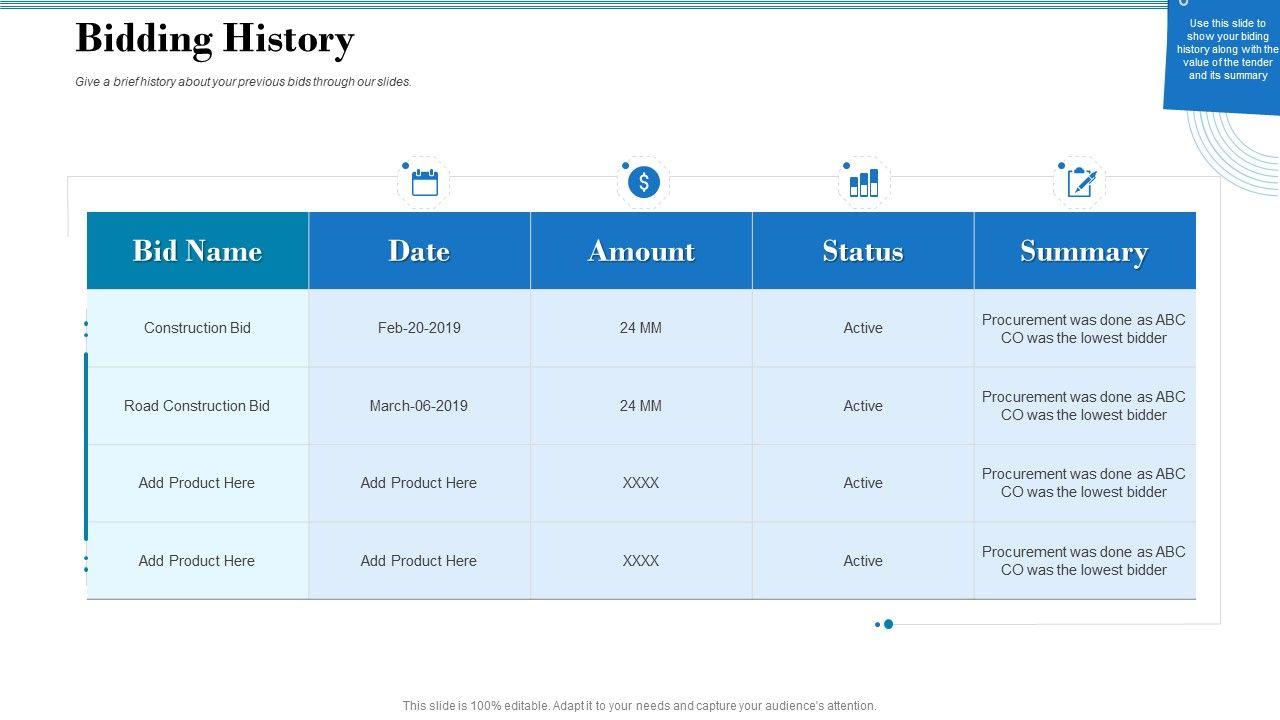Click the bar chart icon above Status

point(864,182)
